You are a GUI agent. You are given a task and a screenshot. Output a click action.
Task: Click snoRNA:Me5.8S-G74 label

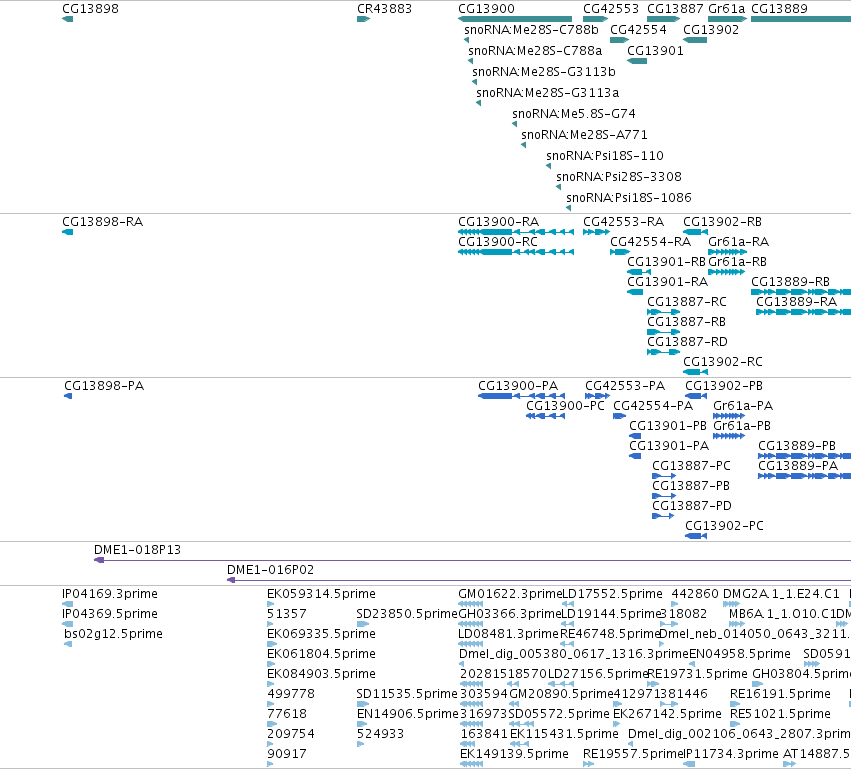(574, 114)
